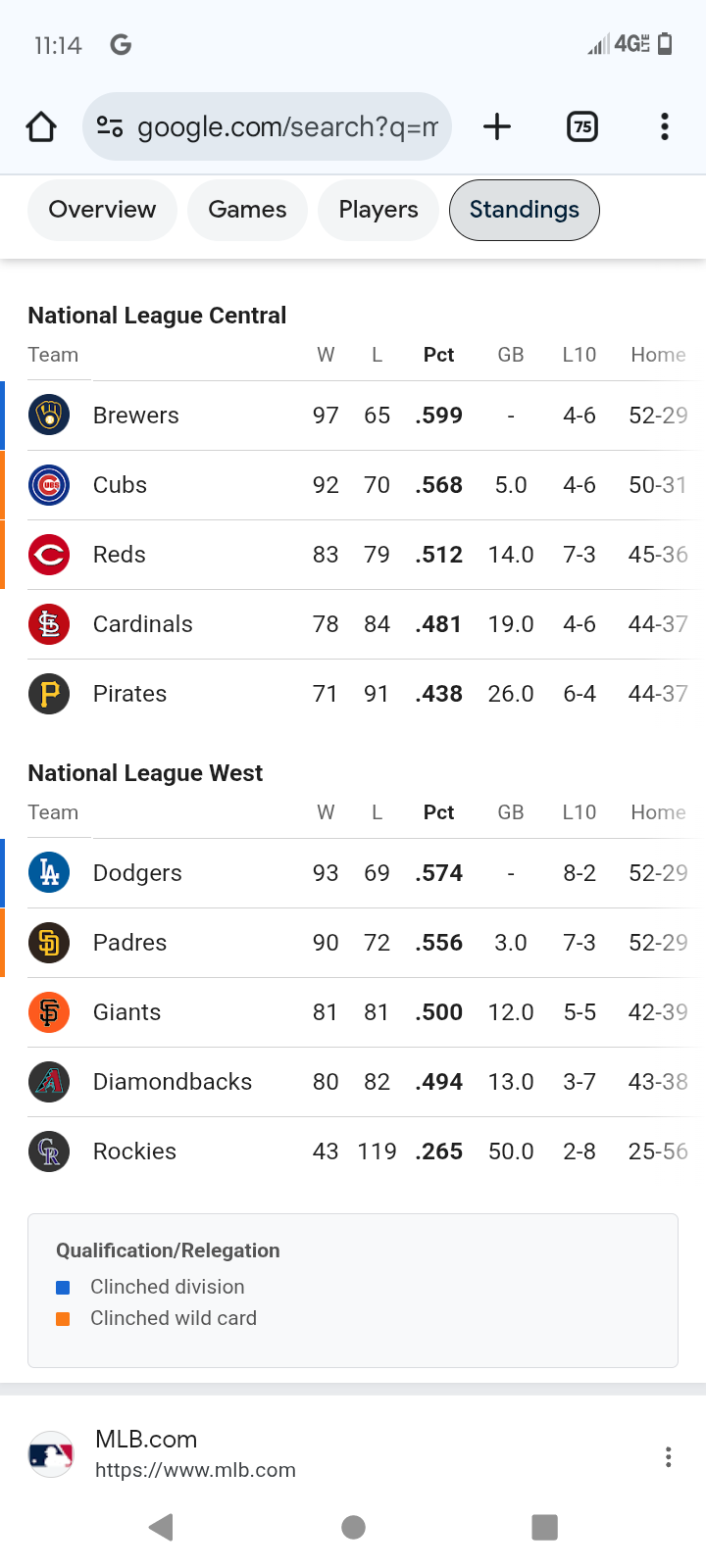This screenshot has width=706, height=1568.
Task: Tap the Dodgers team logo
Action: coord(49,873)
